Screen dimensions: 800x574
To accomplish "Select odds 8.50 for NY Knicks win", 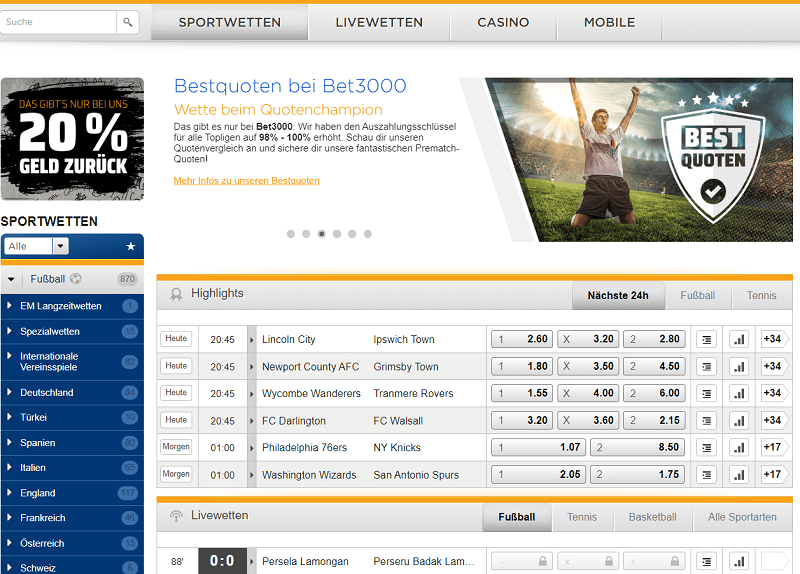I will (637, 448).
